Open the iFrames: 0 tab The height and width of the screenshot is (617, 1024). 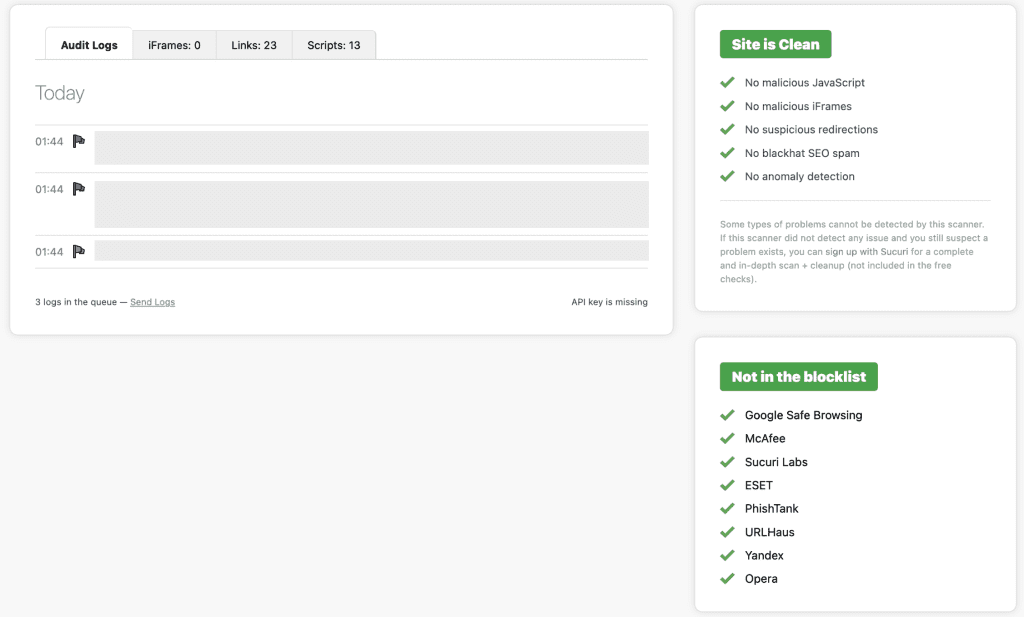174,45
